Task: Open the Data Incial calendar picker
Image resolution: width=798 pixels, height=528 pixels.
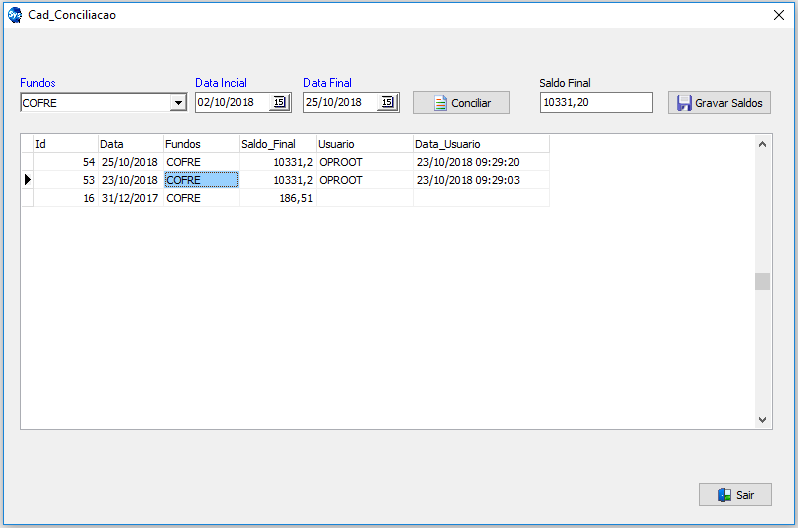Action: click(279, 102)
